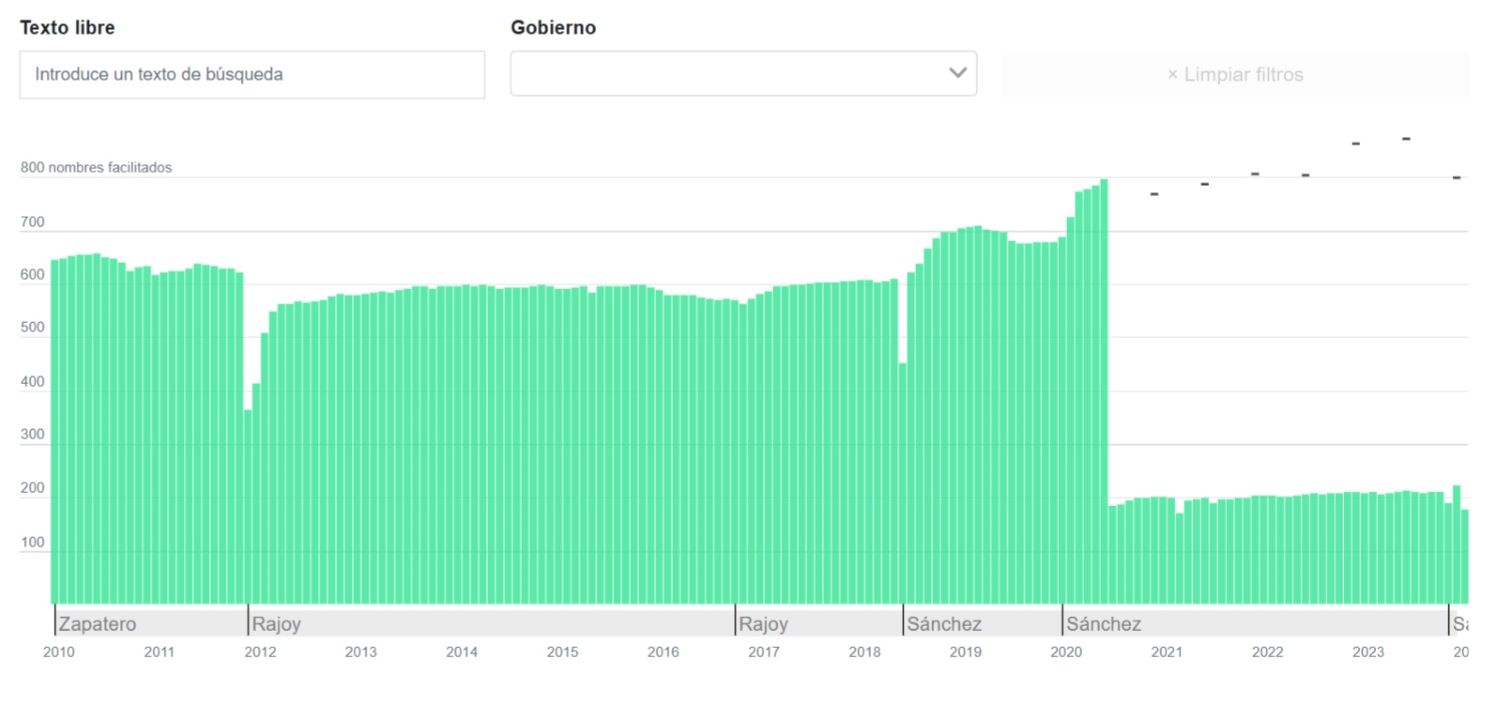Click the Limpiar filtros button

tap(1235, 75)
